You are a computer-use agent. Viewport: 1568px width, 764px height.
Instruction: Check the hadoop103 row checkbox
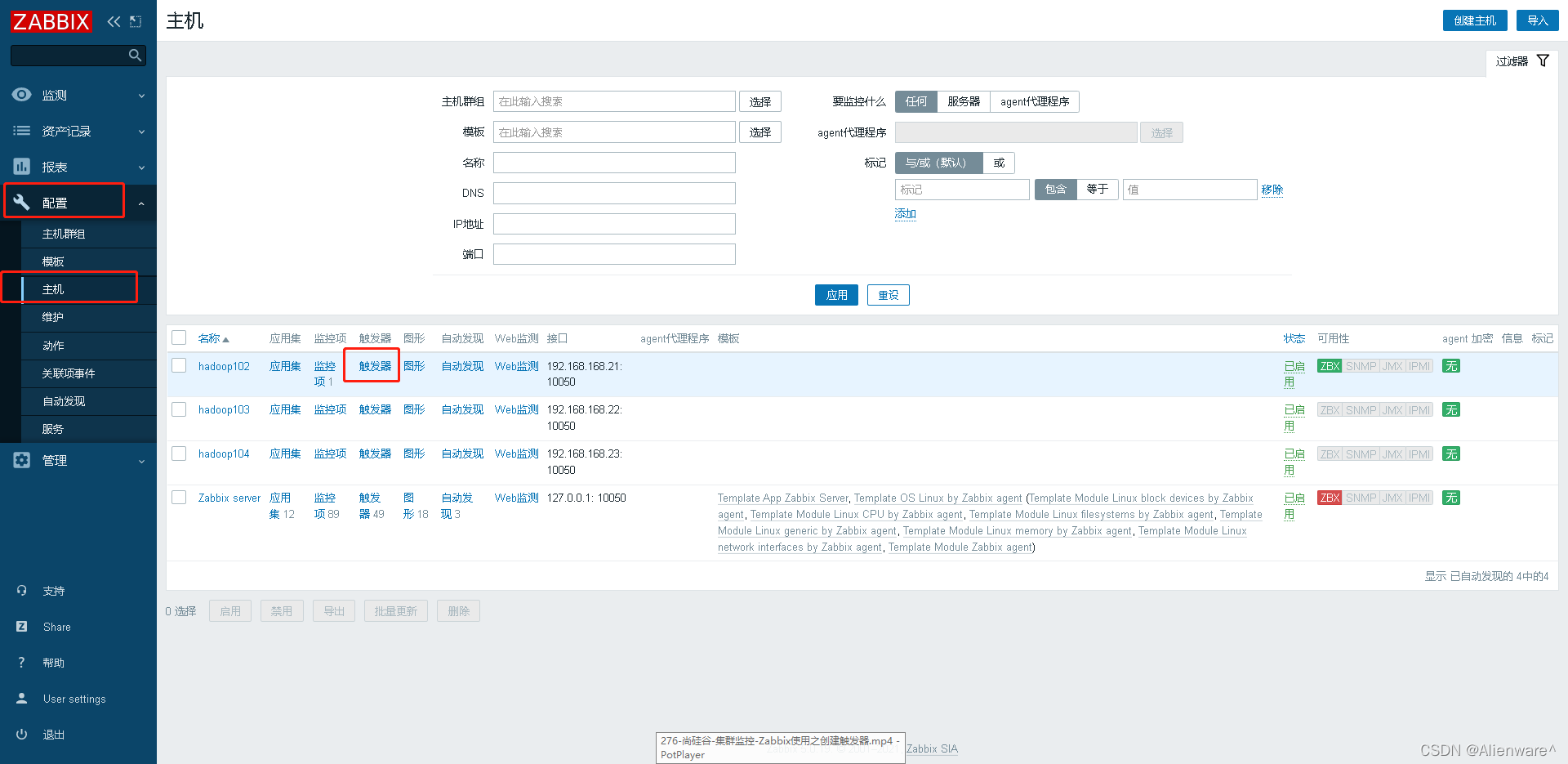click(179, 409)
